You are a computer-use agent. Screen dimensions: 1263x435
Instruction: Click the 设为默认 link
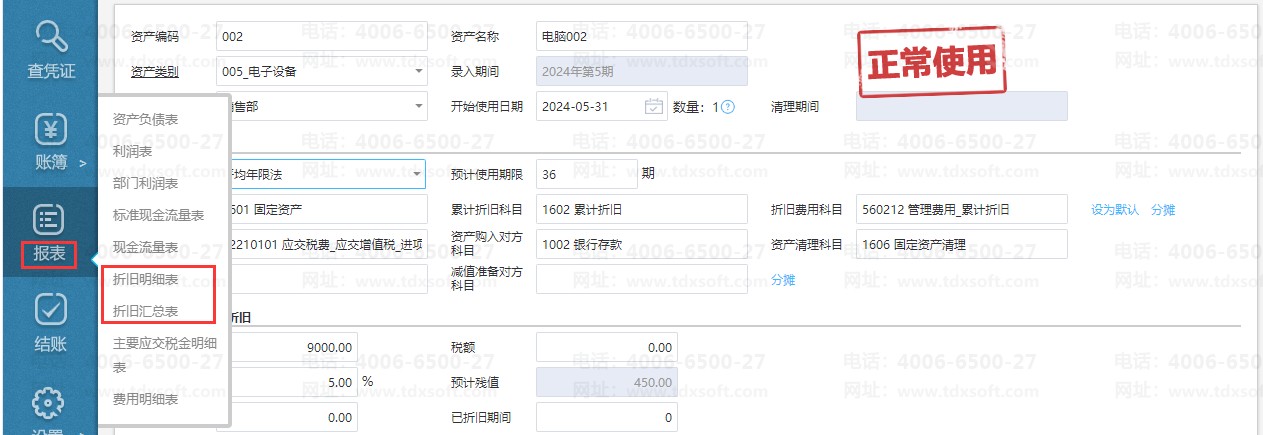point(1115,210)
